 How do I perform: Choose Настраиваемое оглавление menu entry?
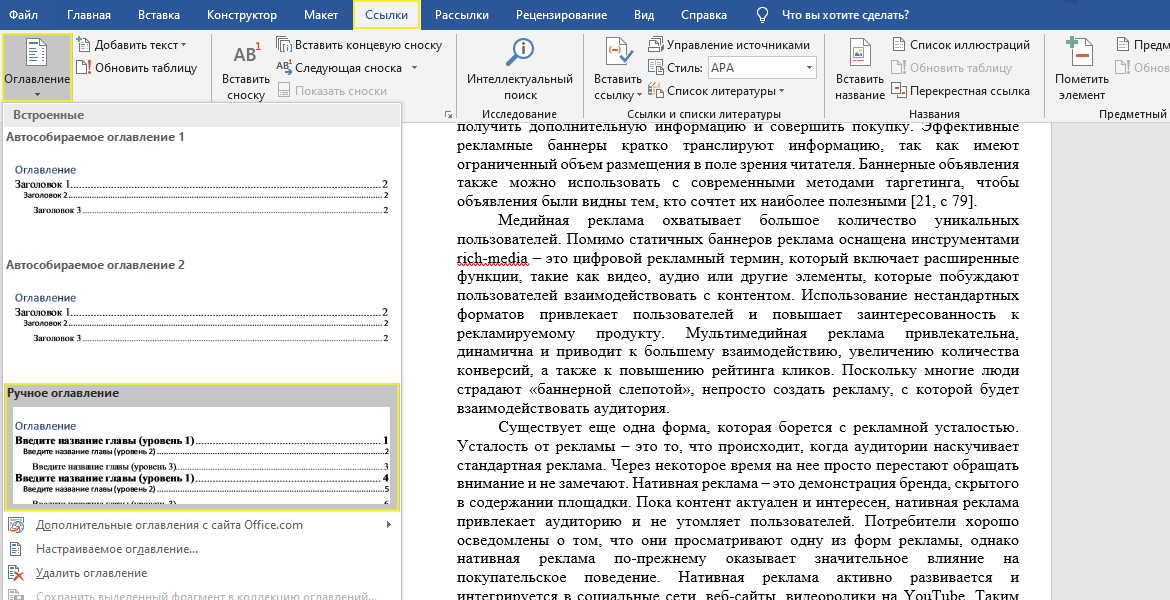(116, 549)
